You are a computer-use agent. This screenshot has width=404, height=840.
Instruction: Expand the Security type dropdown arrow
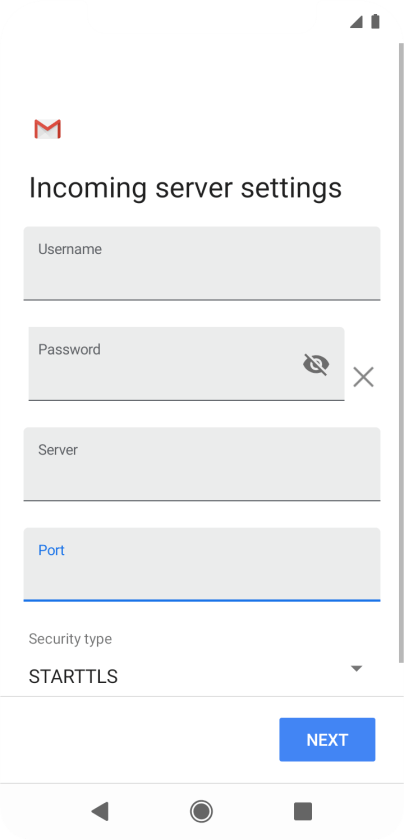(x=356, y=669)
